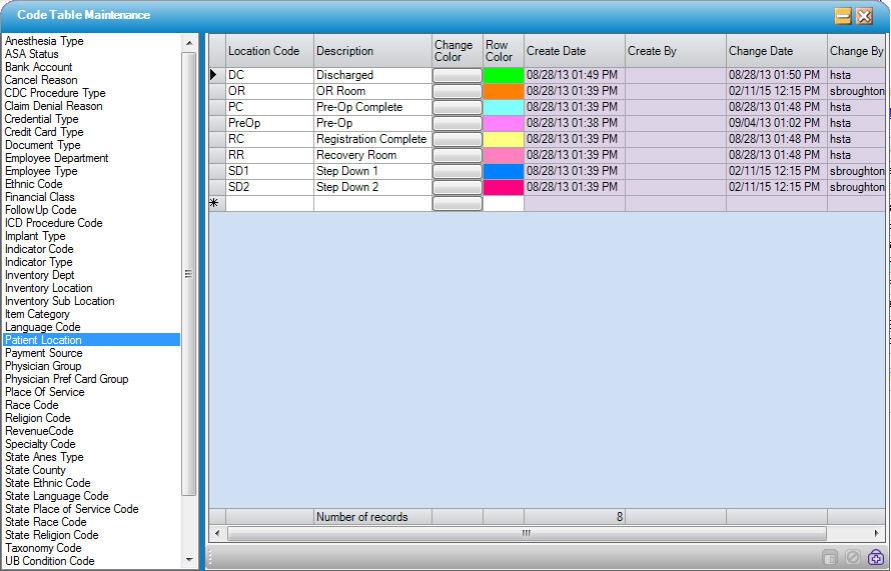
Task: Click the empty Location Code cell in new row
Action: 268,204
